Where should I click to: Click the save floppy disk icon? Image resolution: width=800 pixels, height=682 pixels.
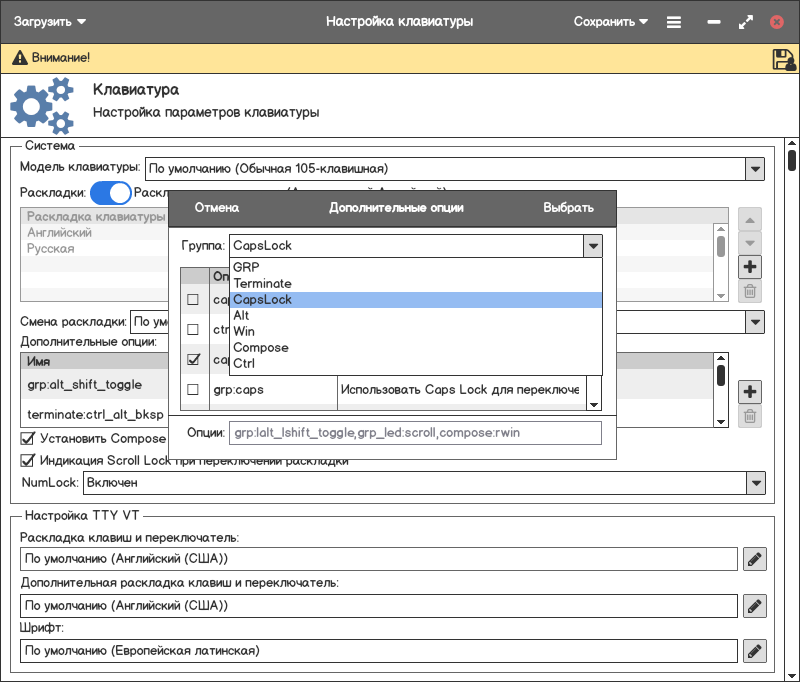click(783, 59)
